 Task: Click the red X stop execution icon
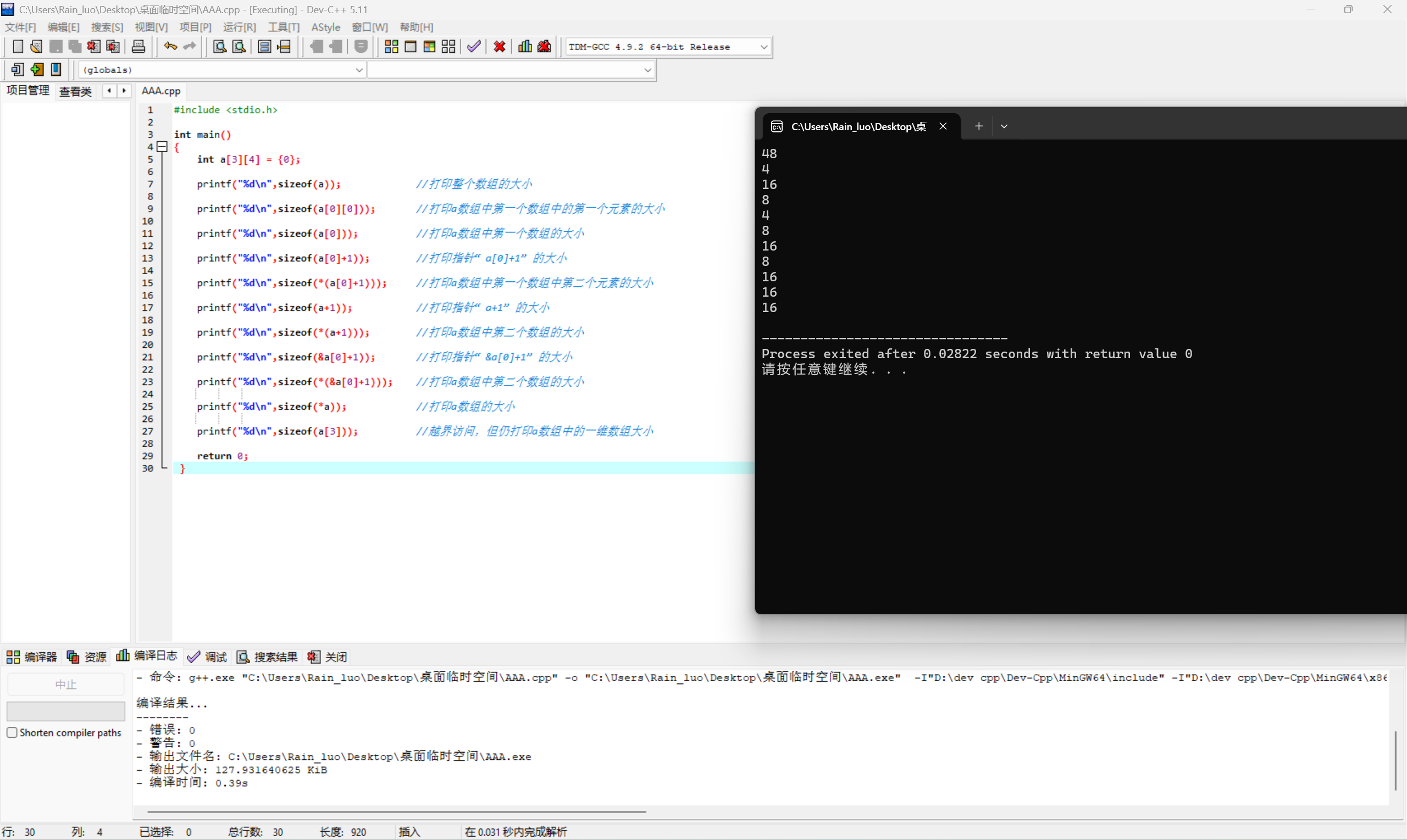coord(500,46)
